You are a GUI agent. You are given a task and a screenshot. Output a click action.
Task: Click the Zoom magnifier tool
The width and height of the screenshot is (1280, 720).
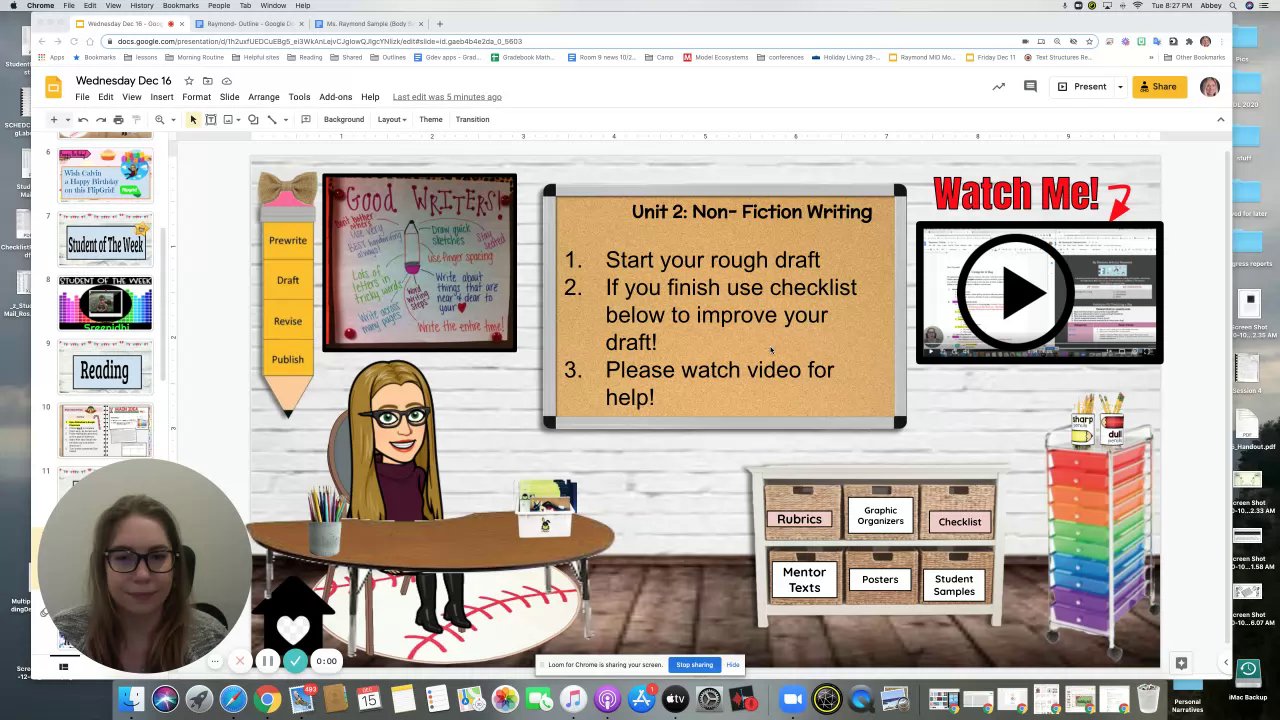point(159,120)
